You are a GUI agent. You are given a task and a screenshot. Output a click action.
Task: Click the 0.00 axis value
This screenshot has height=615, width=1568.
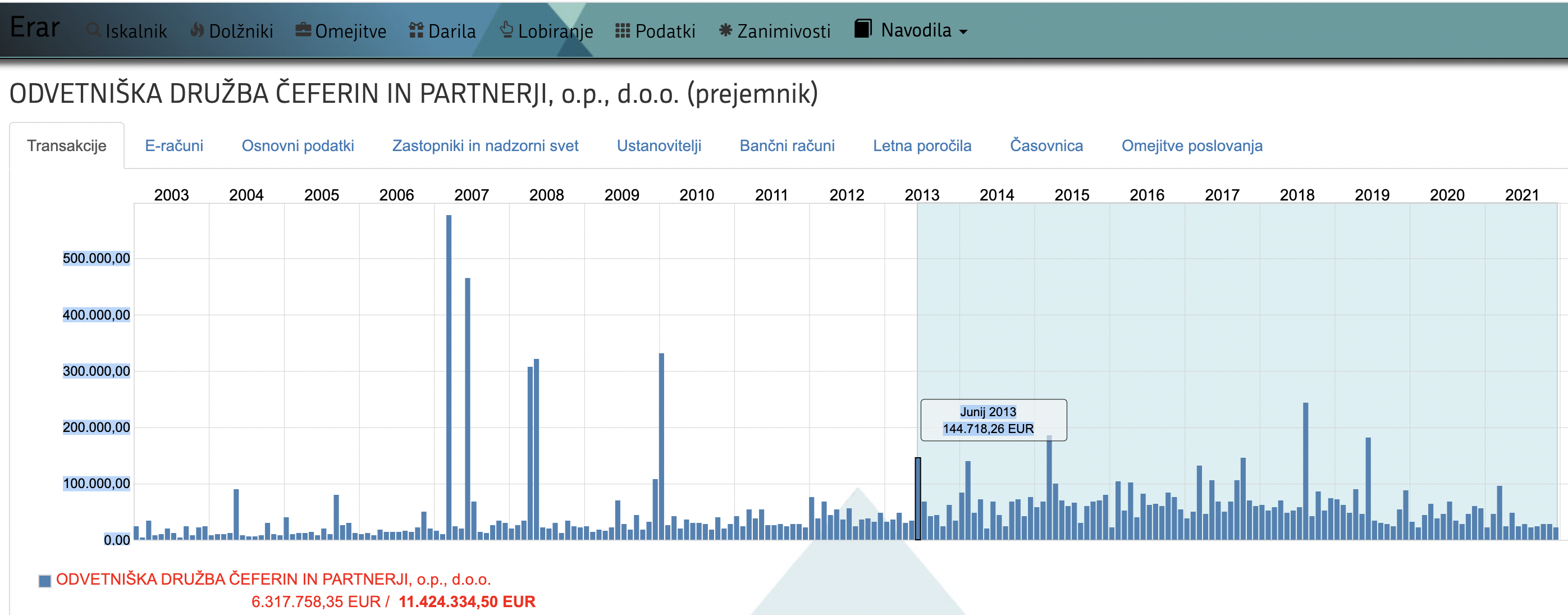click(117, 540)
